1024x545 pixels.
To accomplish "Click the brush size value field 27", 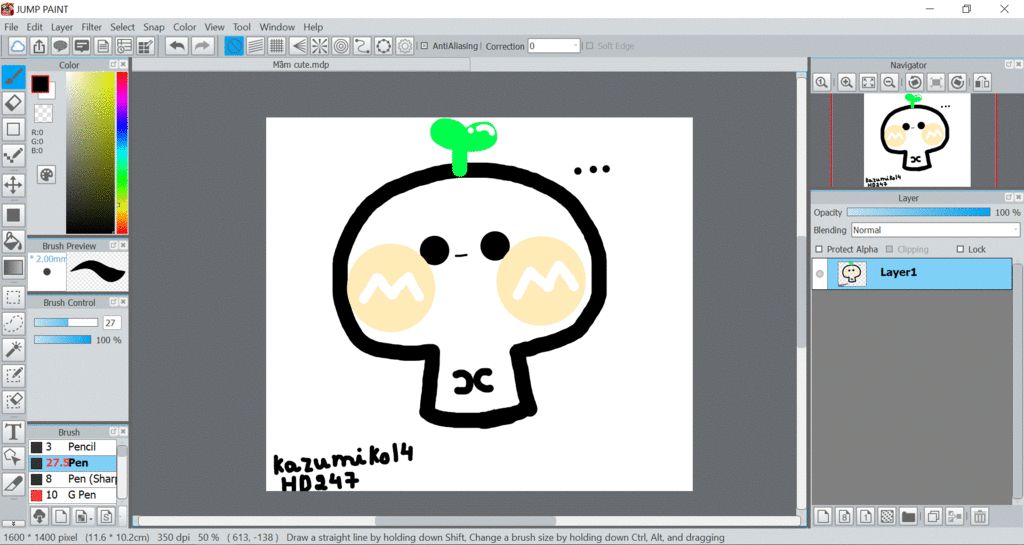I will [x=112, y=322].
